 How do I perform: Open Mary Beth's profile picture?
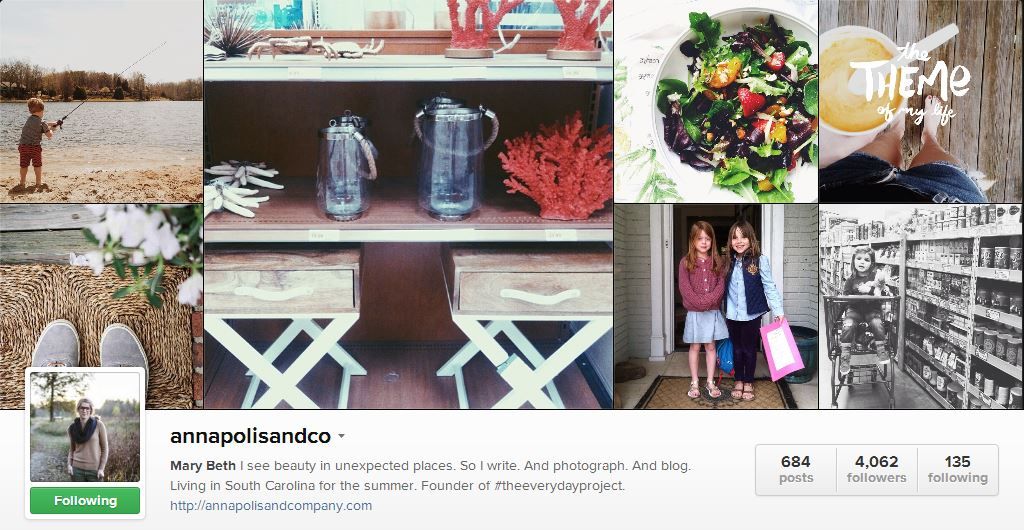85,427
